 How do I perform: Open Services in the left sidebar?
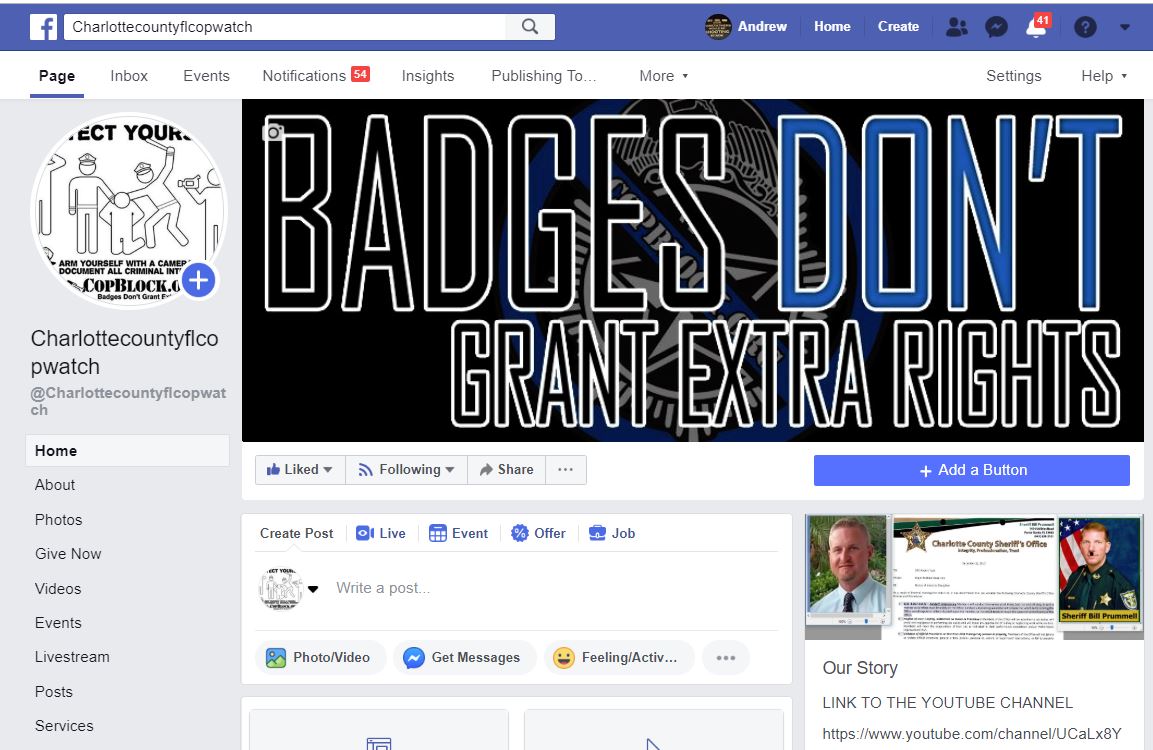pyautogui.click(x=64, y=726)
